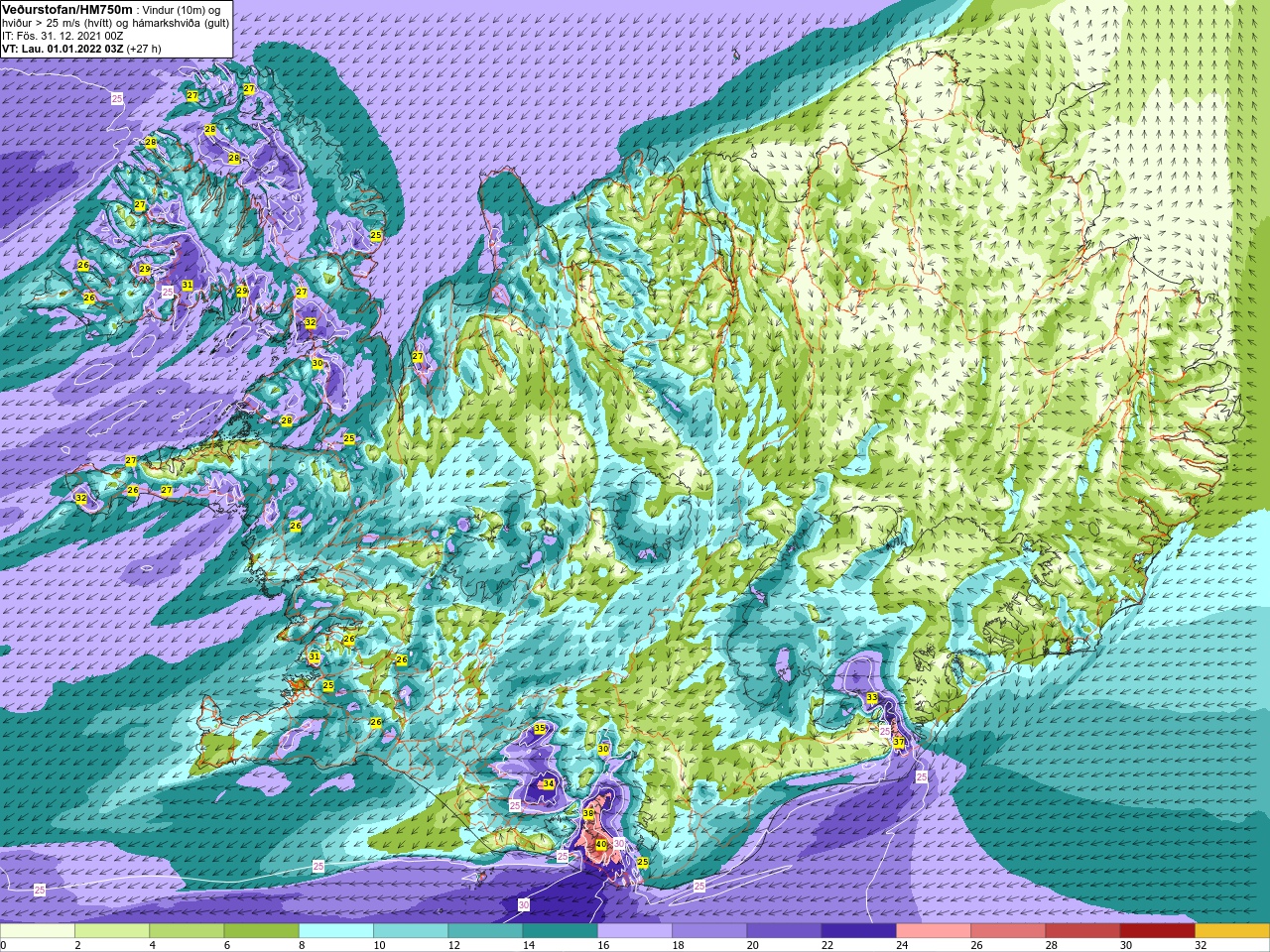
Task: Click the 16–18 m/s lavender legend swatch
Action: coord(635,931)
